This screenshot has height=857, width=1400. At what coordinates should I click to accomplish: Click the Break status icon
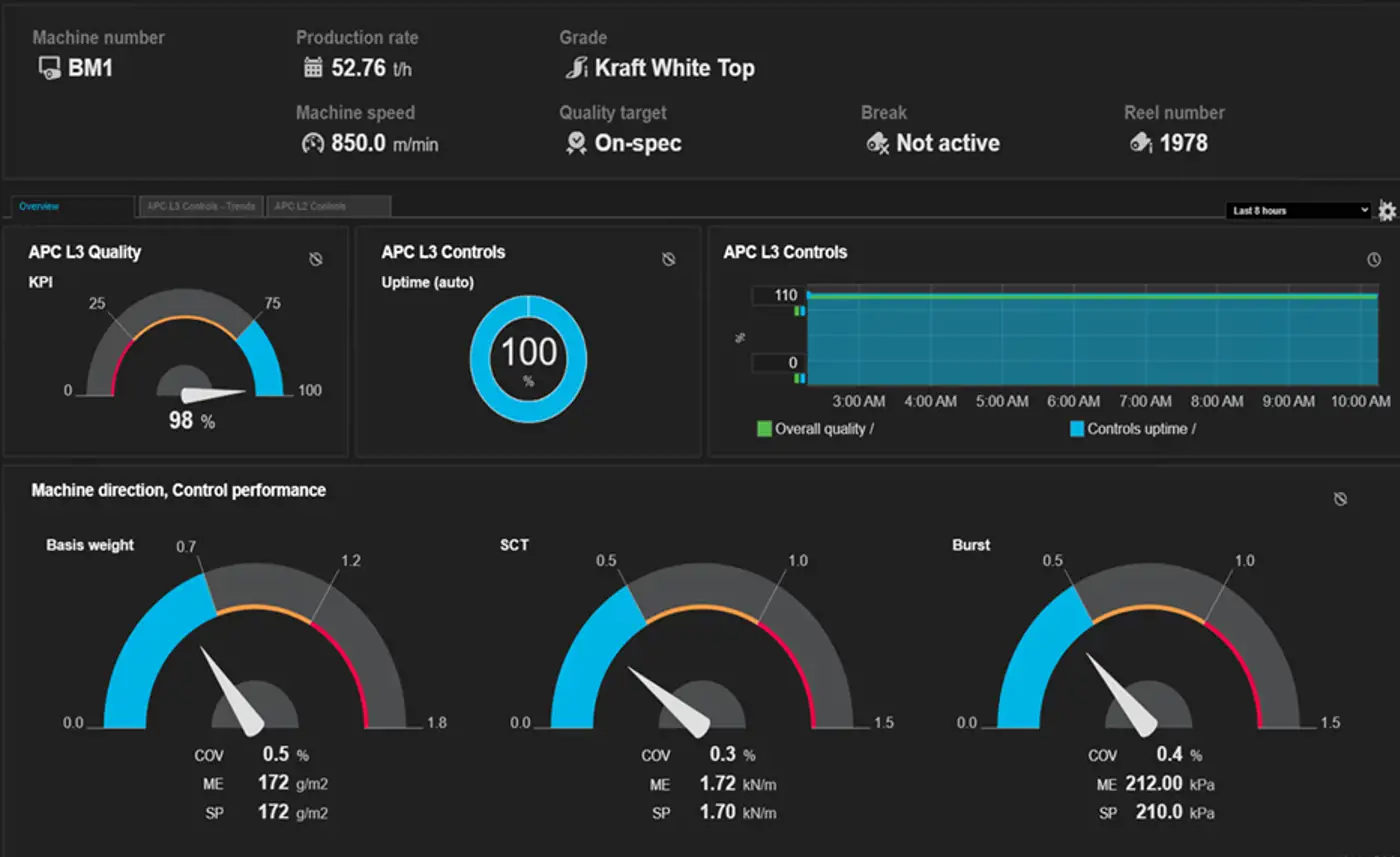pos(878,143)
